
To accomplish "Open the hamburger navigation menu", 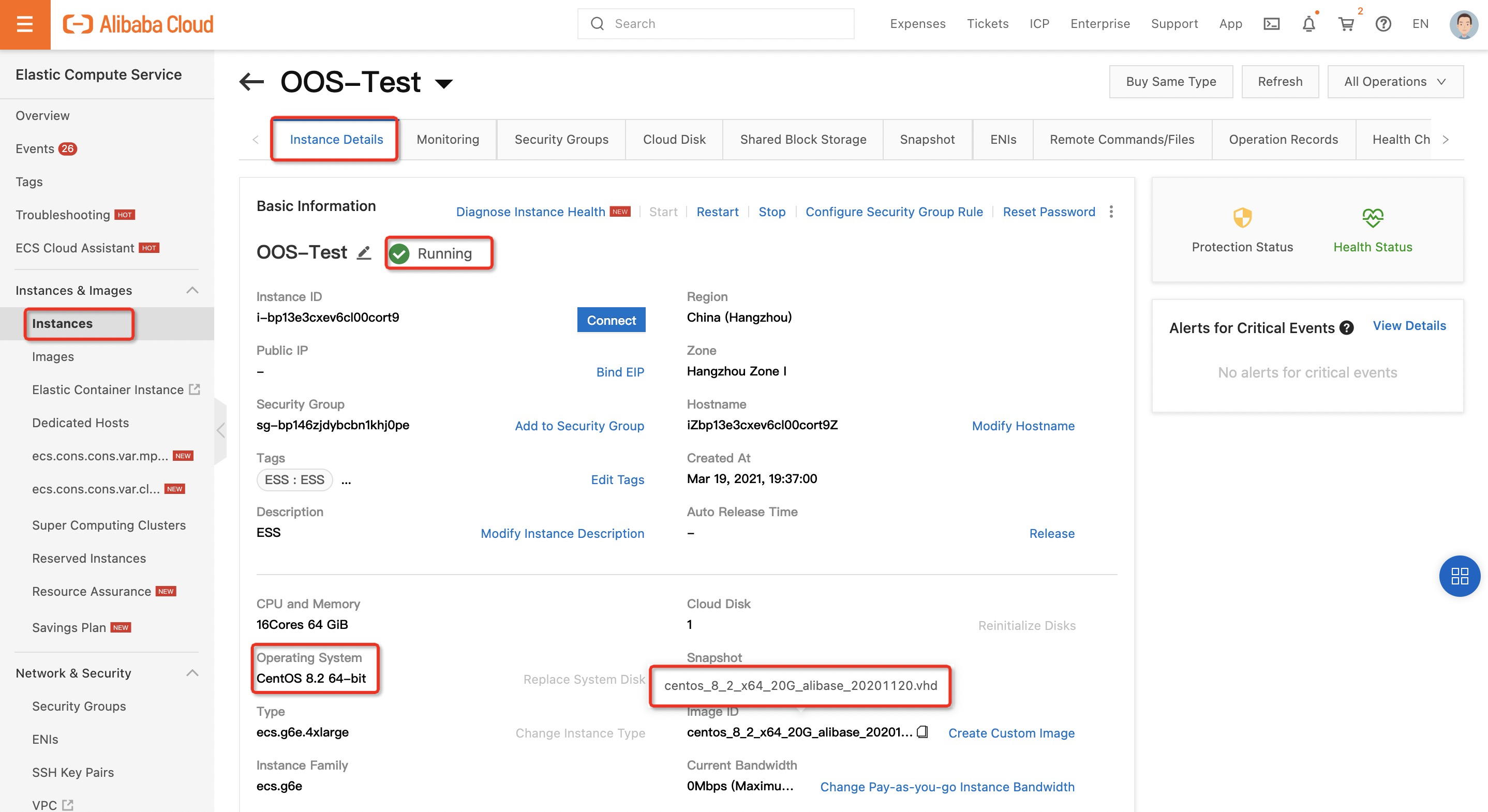I will (x=25, y=24).
